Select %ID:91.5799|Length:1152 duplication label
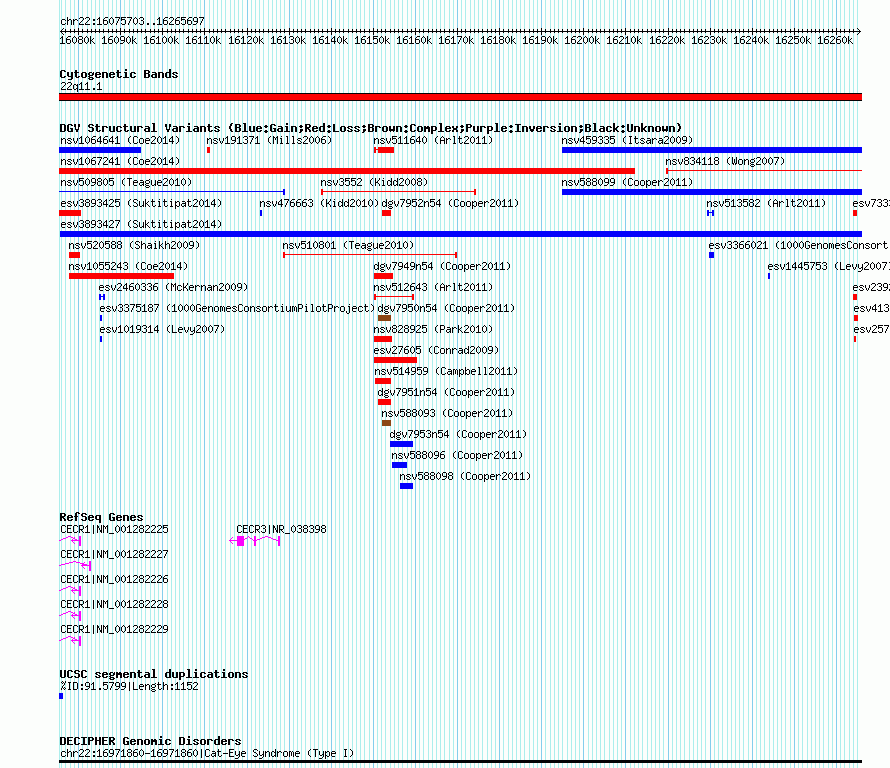 coord(129,686)
